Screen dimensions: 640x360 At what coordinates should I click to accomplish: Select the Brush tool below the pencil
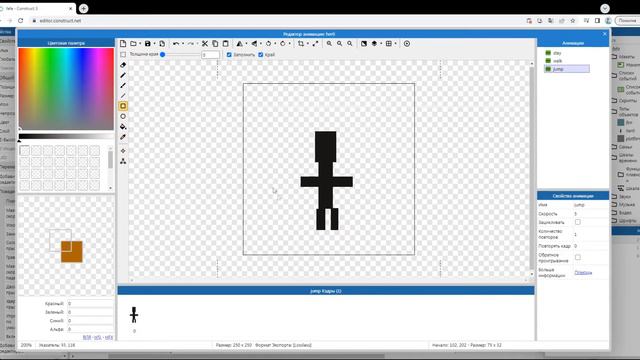point(123,85)
